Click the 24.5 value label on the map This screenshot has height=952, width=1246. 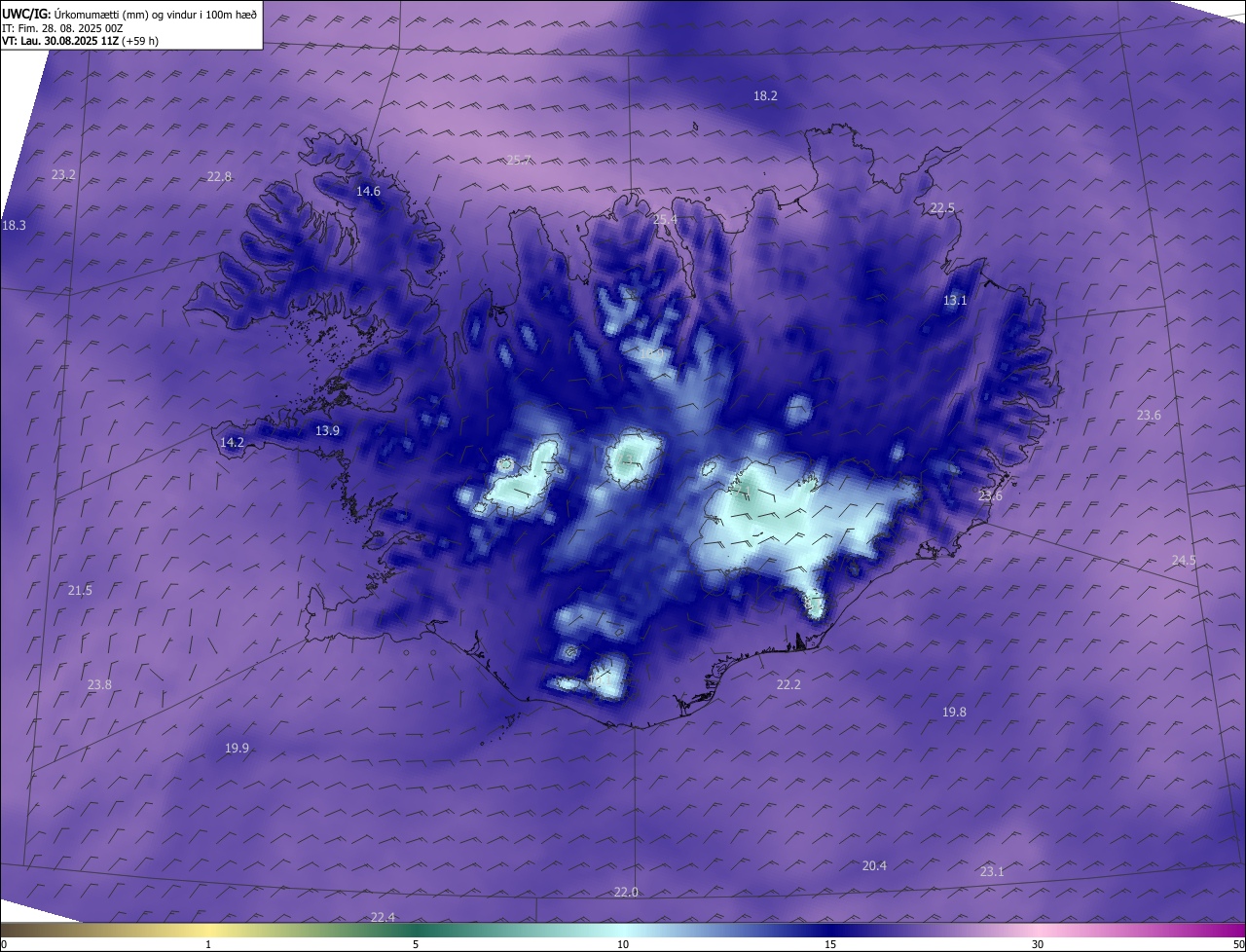click(x=1184, y=560)
